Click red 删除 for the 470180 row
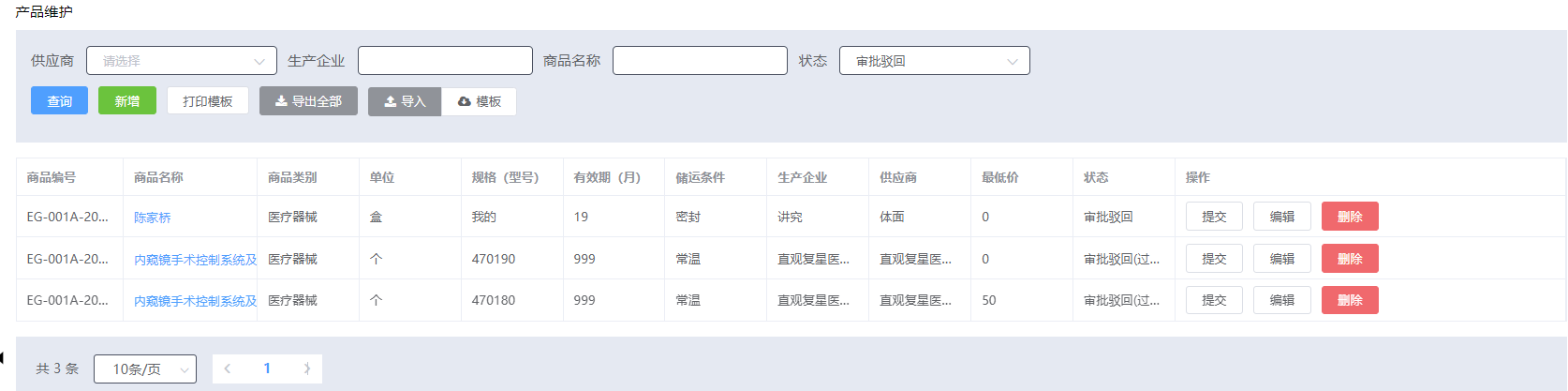Image resolution: width=1568 pixels, height=391 pixels. pyautogui.click(x=1350, y=300)
